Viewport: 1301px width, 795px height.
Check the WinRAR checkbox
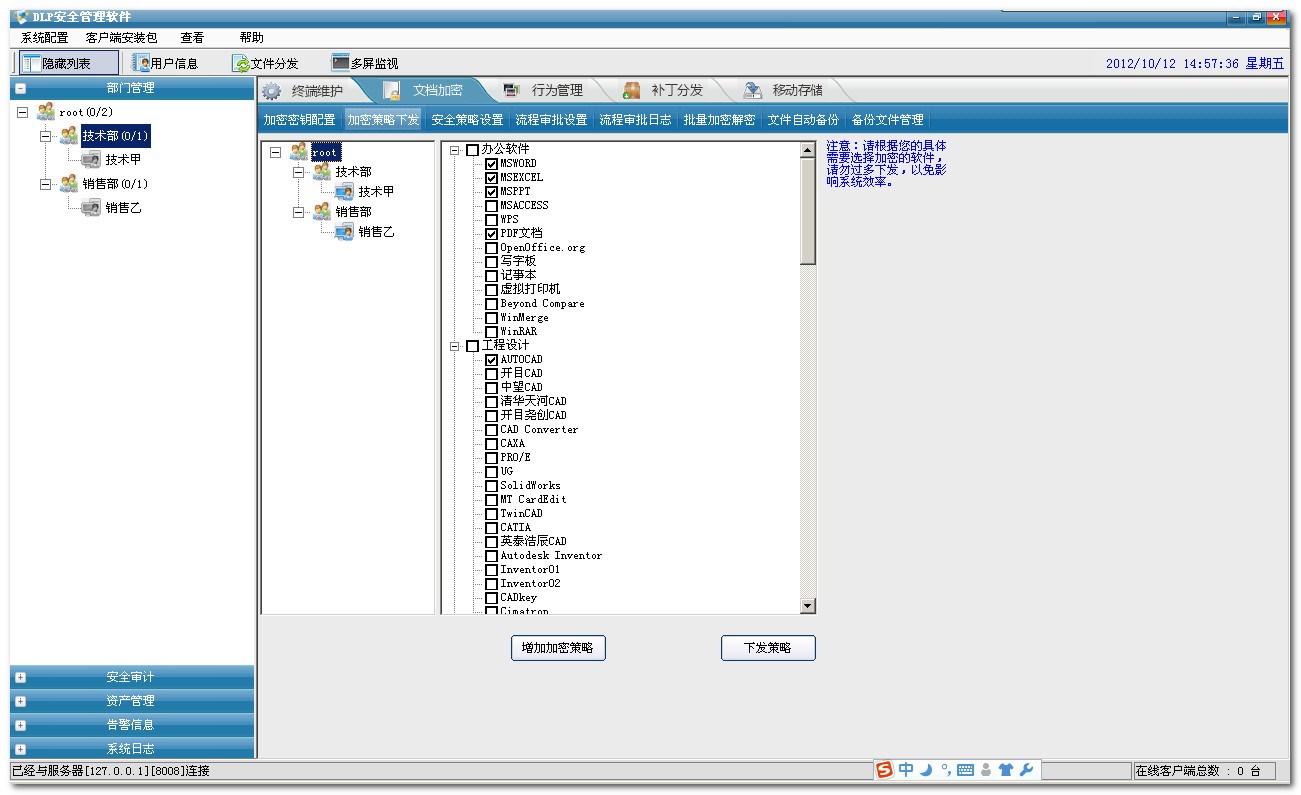491,331
